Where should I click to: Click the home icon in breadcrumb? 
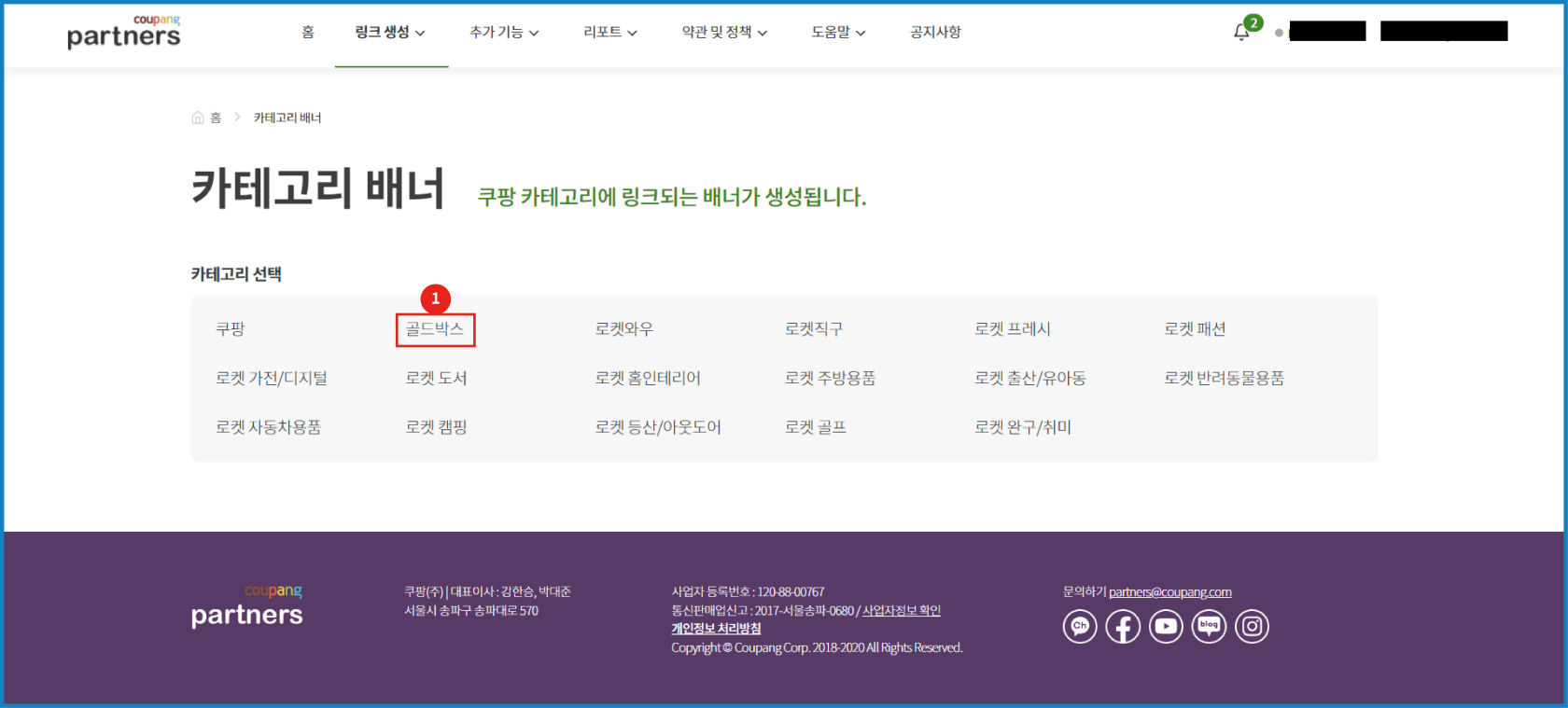[198, 118]
